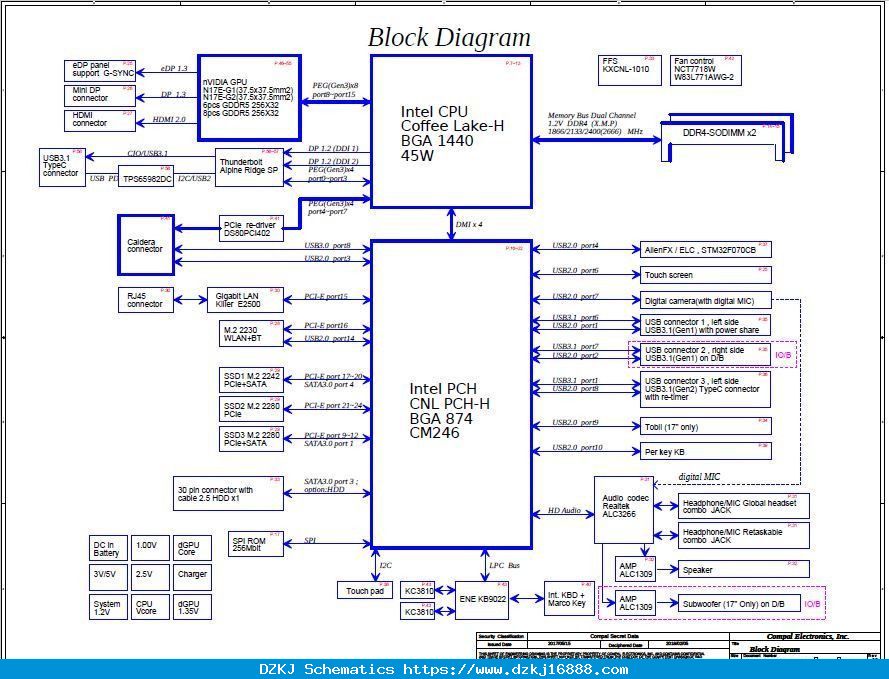
Task: Click the 'USB connector 2, right side' box
Action: [x=705, y=354]
